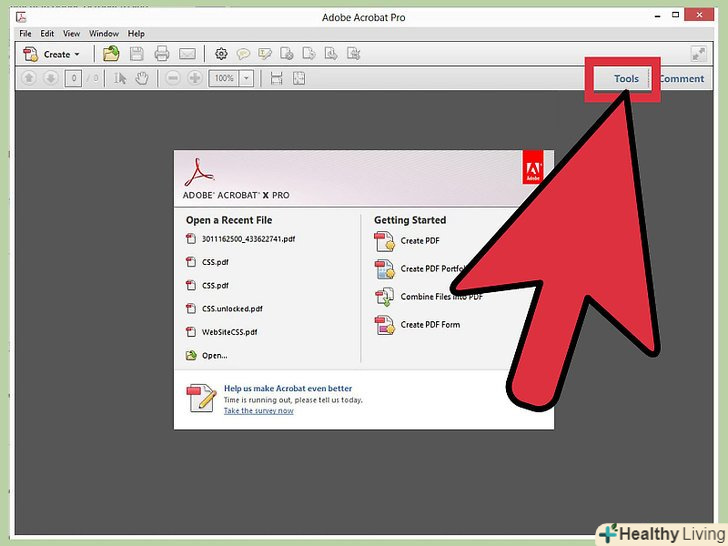Viewport: 728px width, 546px height.
Task: Open the Tools pane
Action: pos(626,78)
